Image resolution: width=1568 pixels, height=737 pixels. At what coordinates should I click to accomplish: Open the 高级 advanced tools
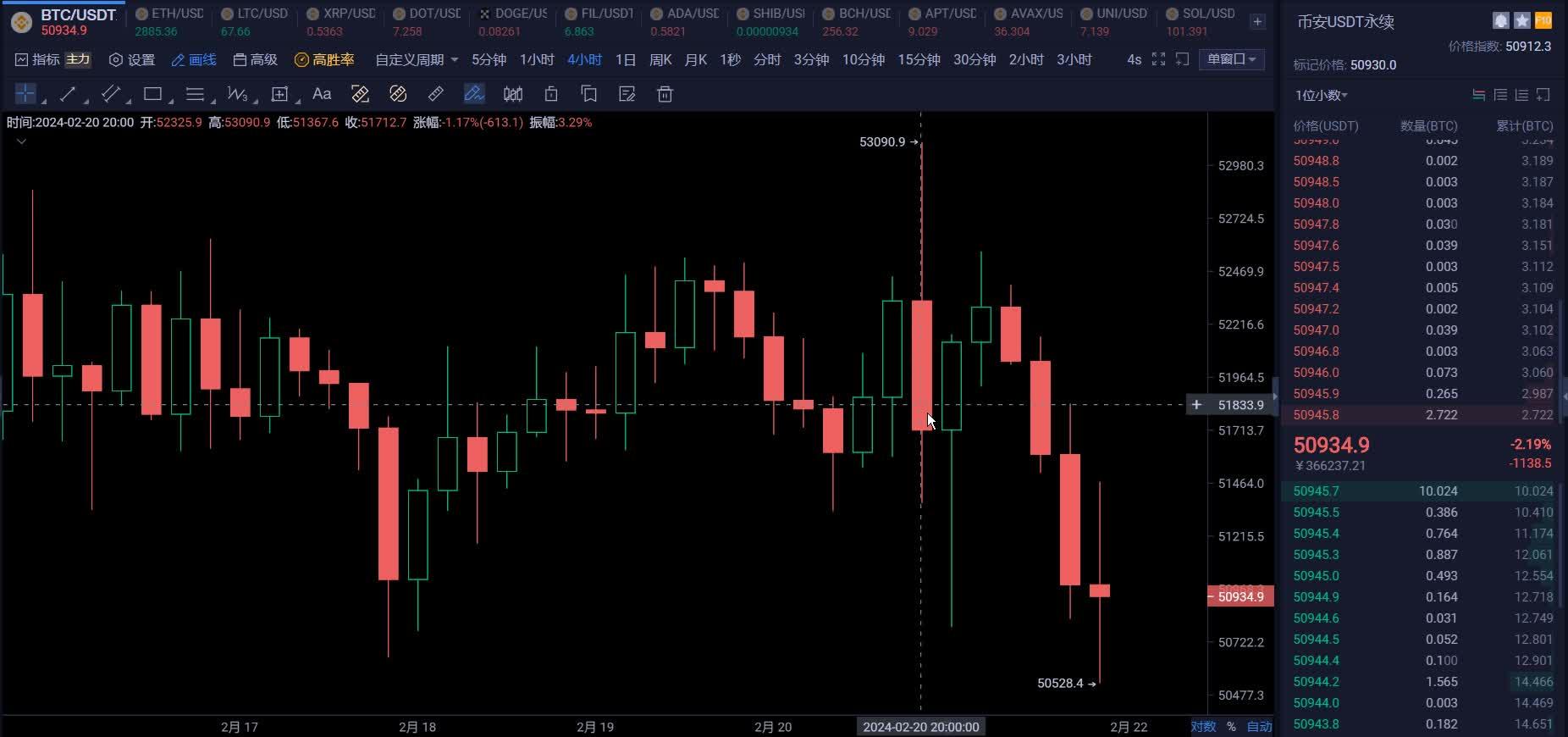click(255, 59)
